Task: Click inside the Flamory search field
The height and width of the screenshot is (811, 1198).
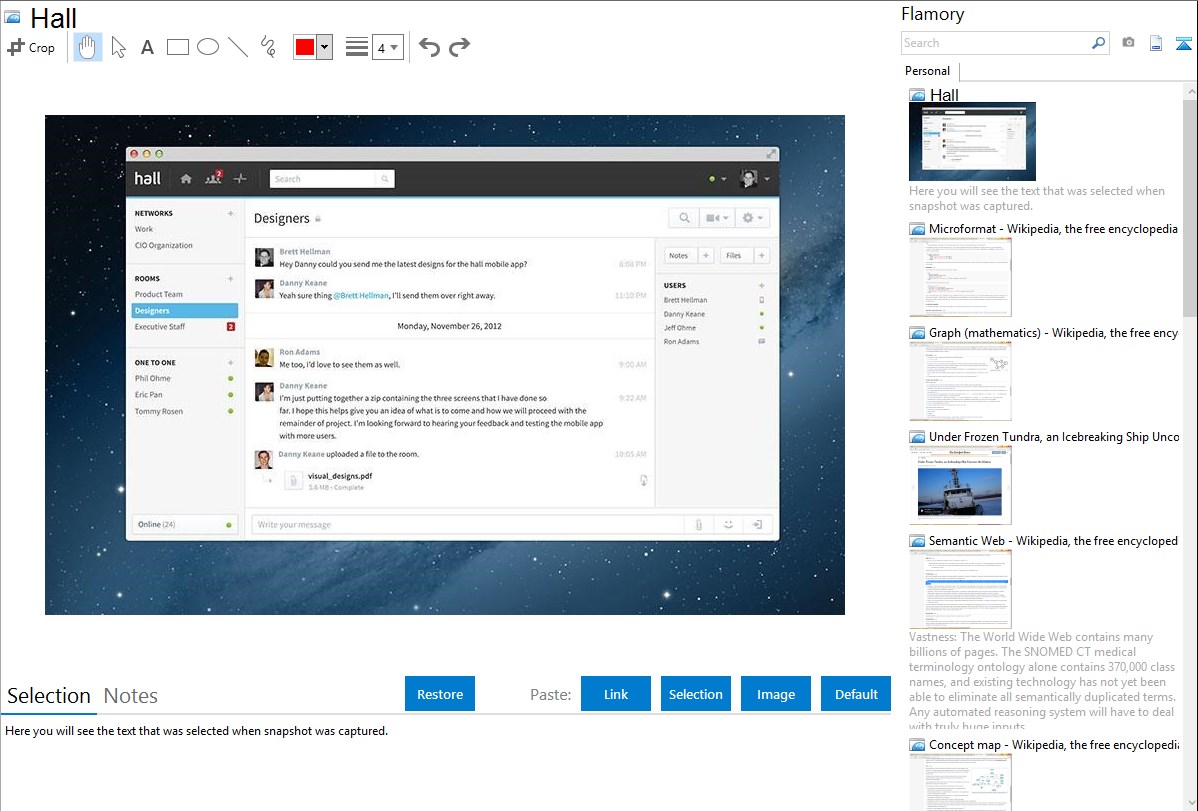Action: point(995,43)
